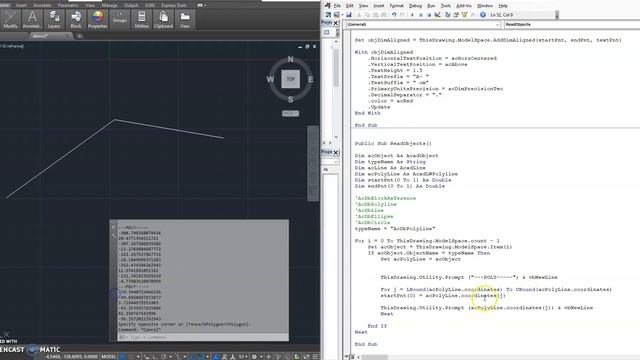Open the Add-Ins menu in VBA editor
Image resolution: width=640 pixels, height=360 pixels.
(x=464, y=6)
